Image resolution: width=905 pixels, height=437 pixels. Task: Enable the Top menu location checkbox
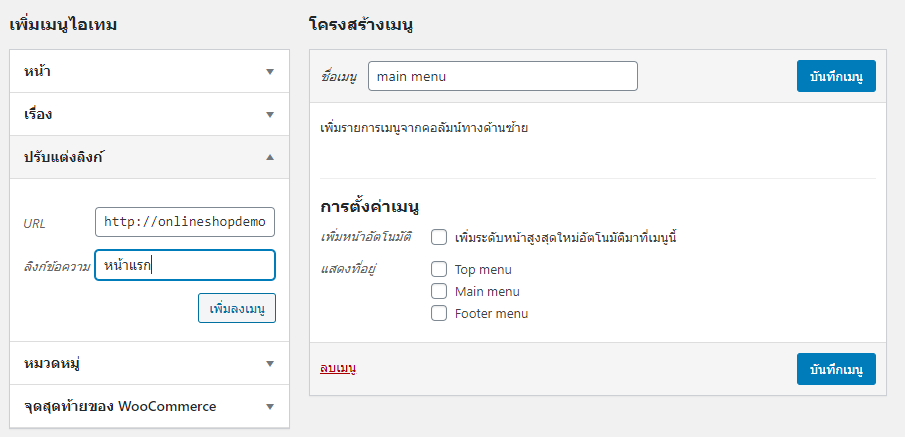click(x=439, y=269)
